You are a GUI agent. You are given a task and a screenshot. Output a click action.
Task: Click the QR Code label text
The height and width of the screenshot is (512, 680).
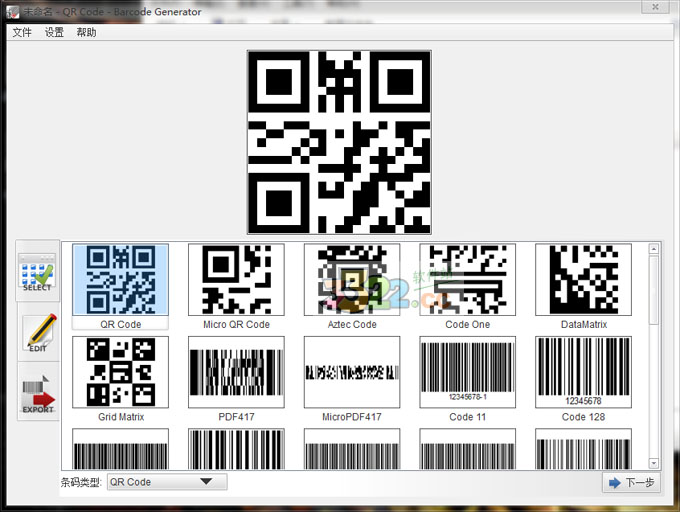pyautogui.click(x=121, y=324)
